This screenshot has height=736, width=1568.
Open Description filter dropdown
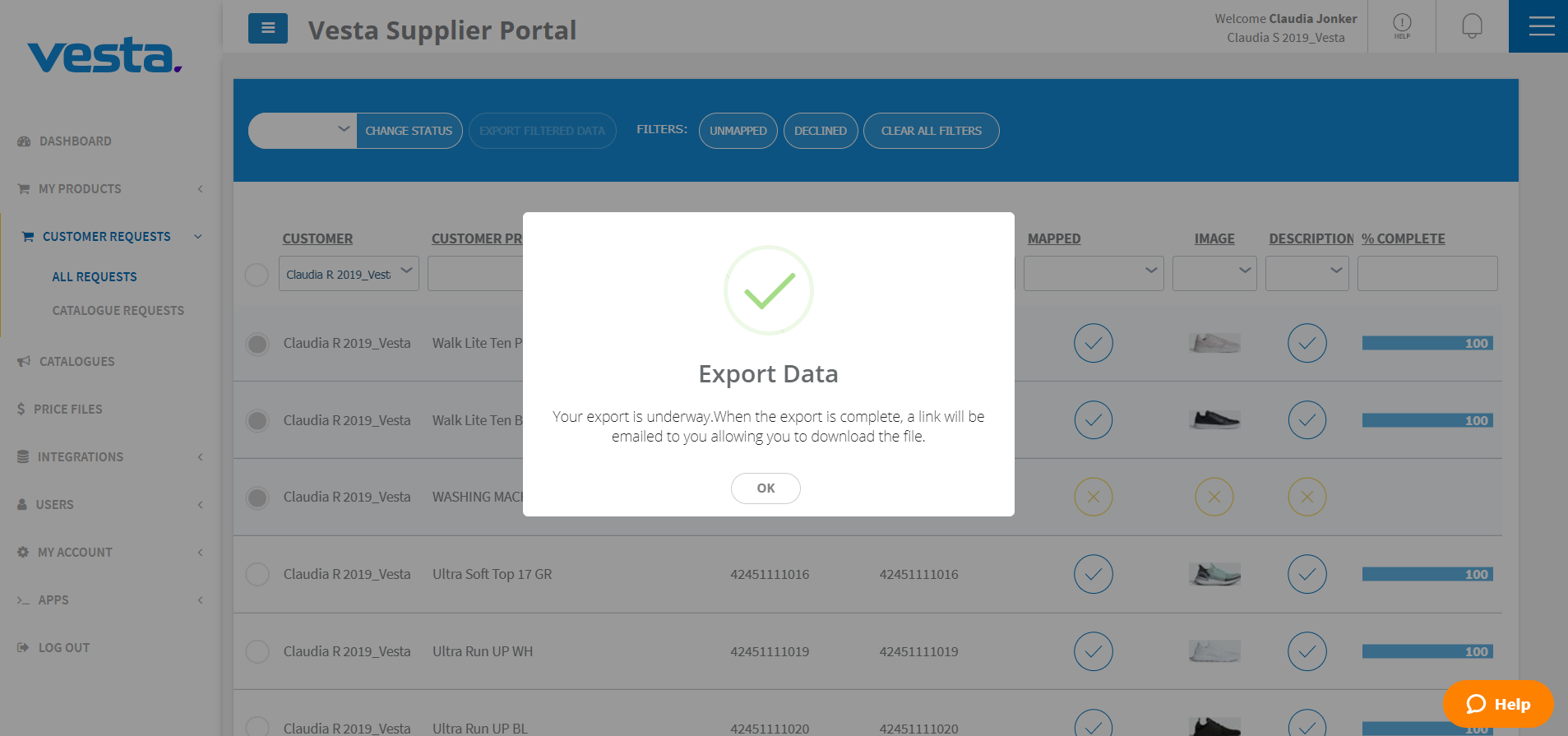[x=1307, y=273]
